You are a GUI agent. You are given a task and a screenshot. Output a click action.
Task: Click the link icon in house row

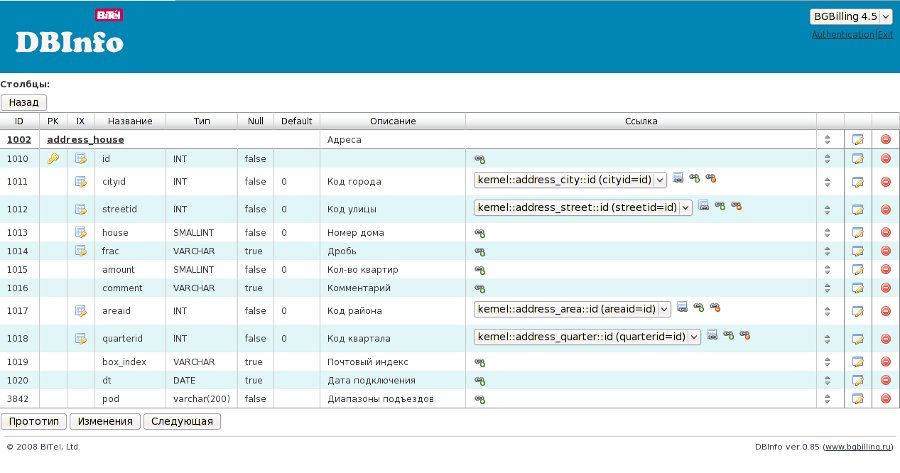pos(480,233)
